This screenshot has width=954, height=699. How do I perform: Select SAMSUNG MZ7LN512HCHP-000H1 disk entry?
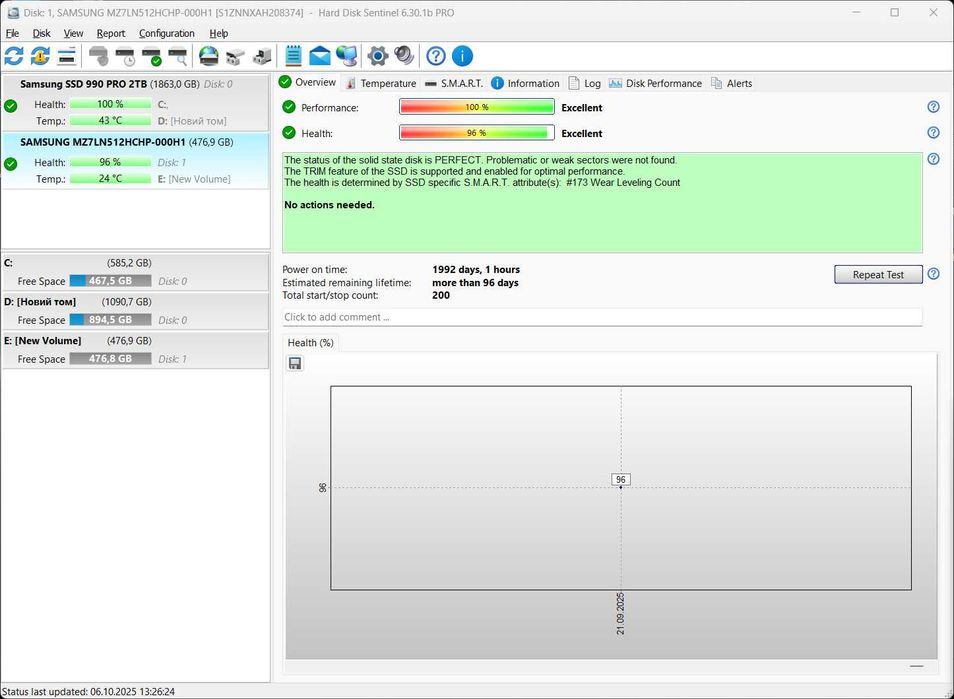pos(135,161)
